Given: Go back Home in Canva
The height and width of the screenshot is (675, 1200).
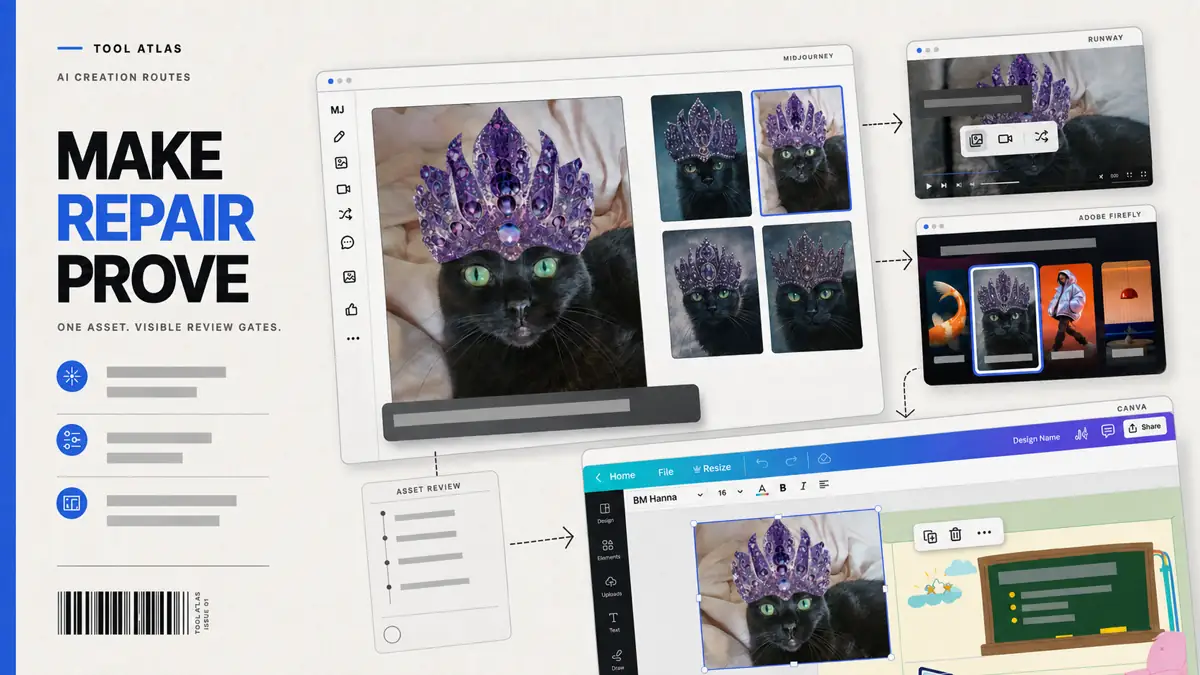Looking at the screenshot, I should click(615, 476).
